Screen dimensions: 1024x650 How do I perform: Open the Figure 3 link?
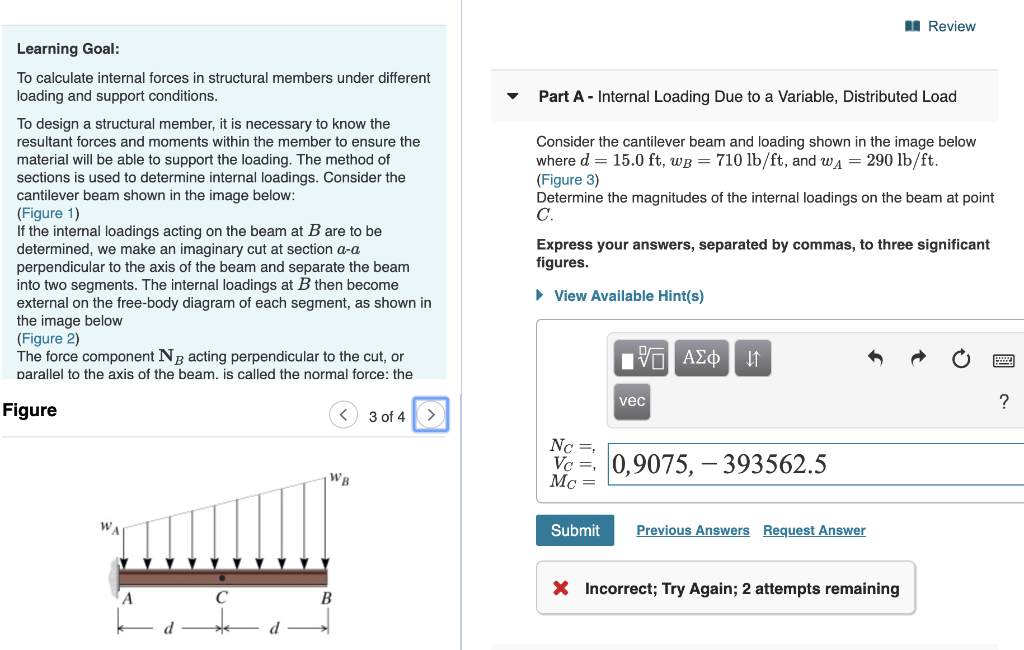(x=567, y=181)
